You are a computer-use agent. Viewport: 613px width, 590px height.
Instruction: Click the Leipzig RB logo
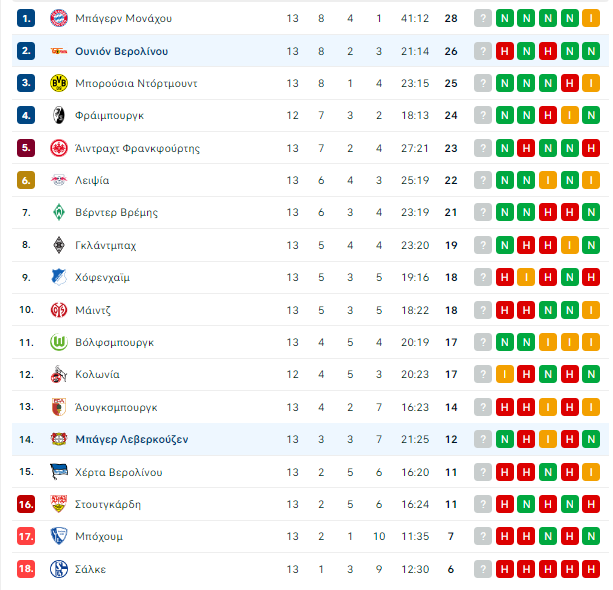(x=59, y=180)
